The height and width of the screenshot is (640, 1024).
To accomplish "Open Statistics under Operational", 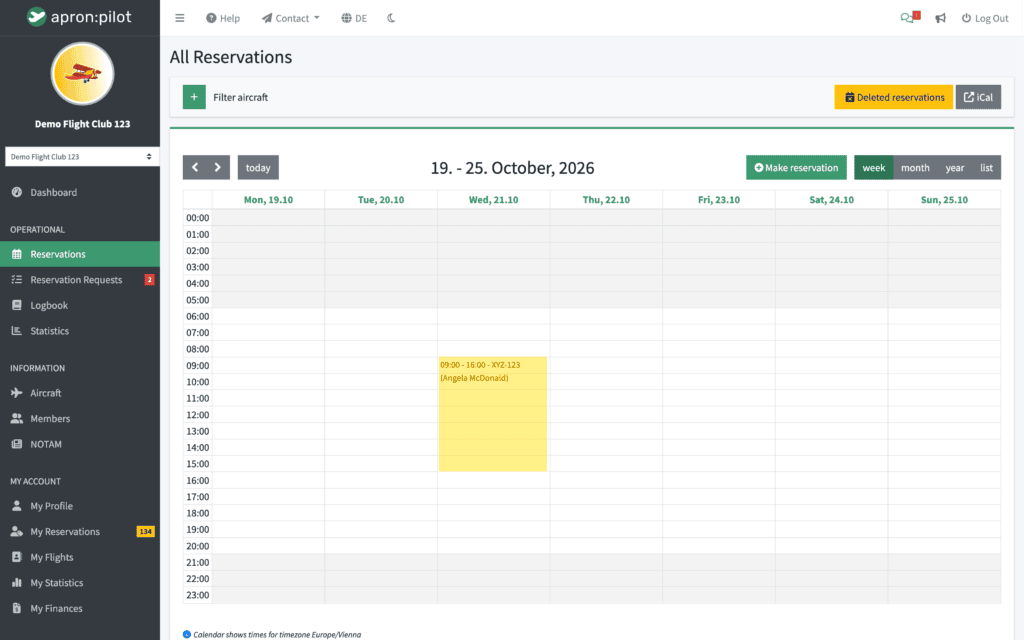I will coord(80,330).
